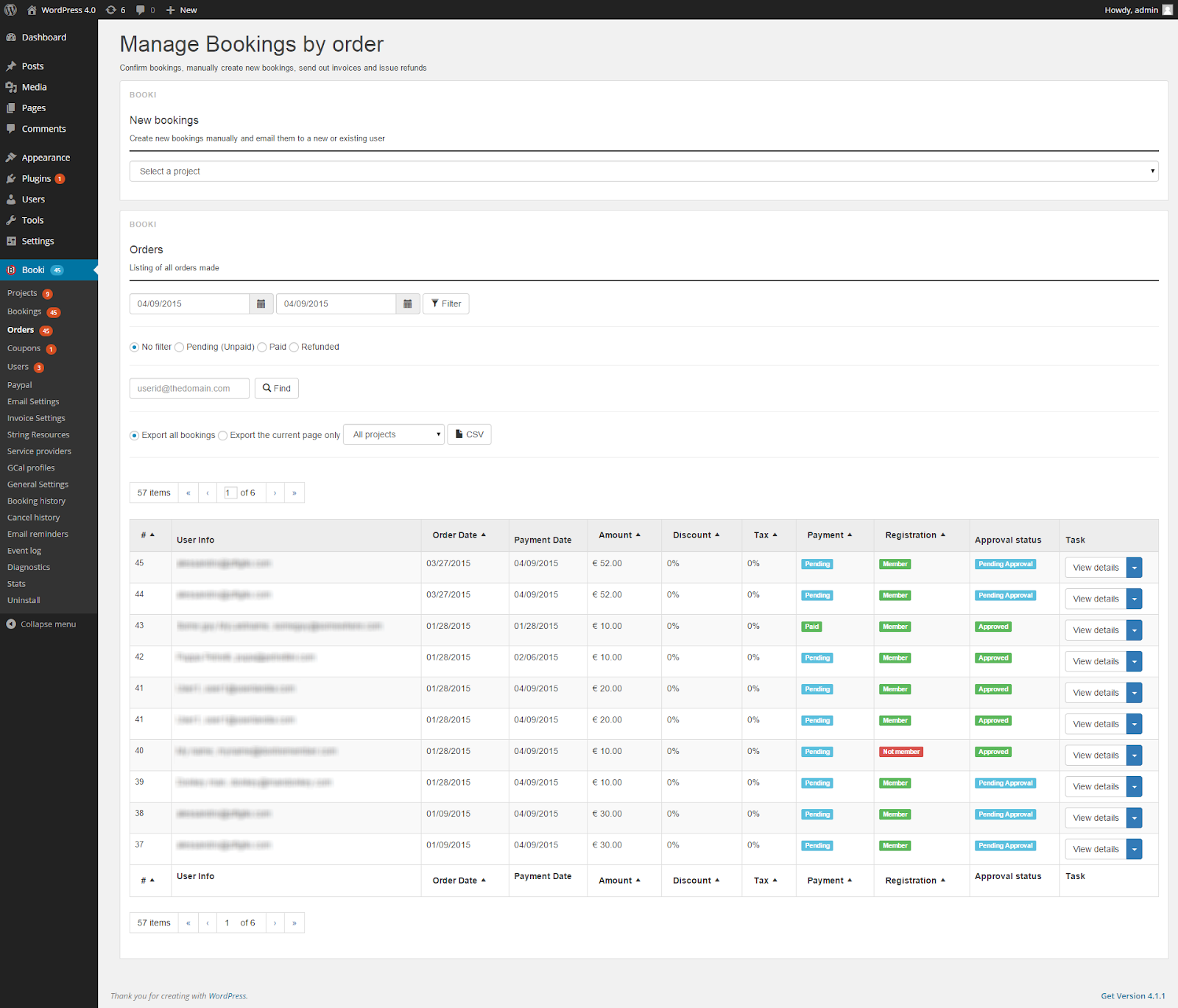Select the Pending (Unpaid) filter radio
This screenshot has width=1178, height=1008.
(x=180, y=348)
